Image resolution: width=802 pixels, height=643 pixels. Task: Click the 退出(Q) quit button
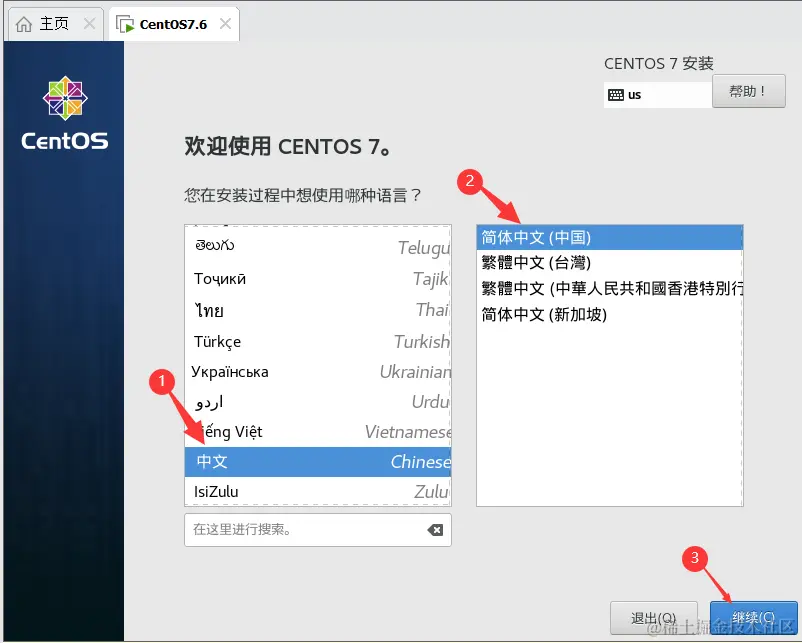(654, 617)
